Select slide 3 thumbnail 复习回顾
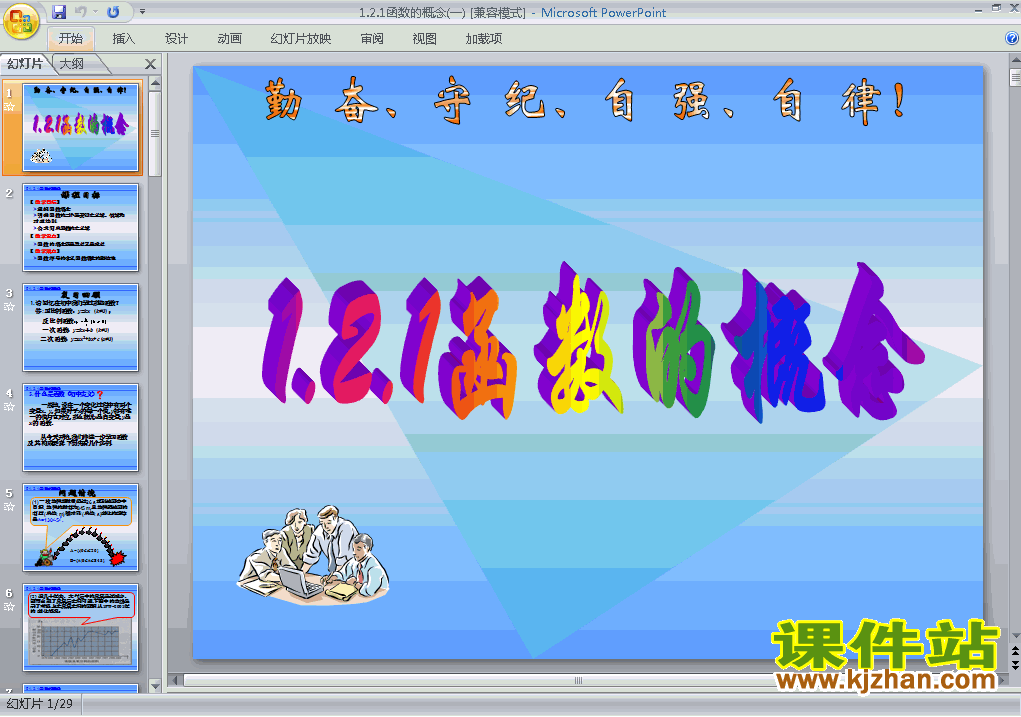 coord(81,328)
